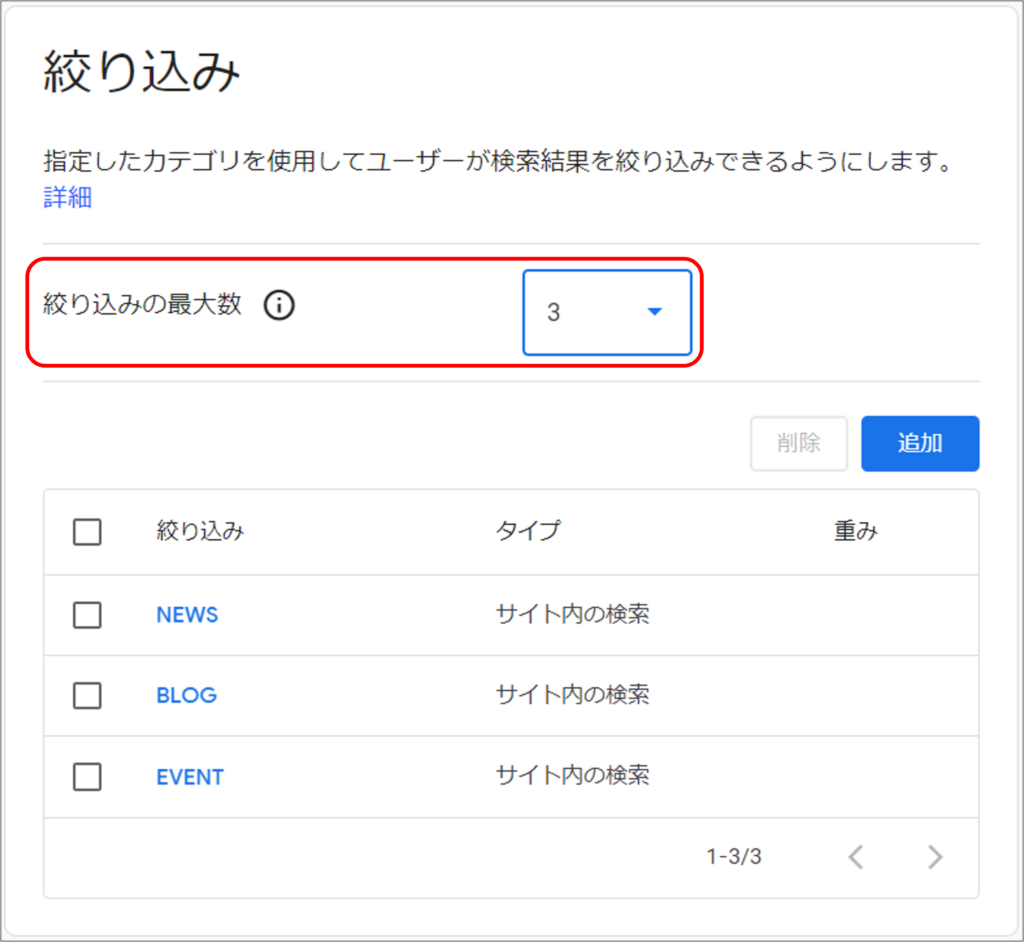Click the 絞り込み column header

(200, 532)
